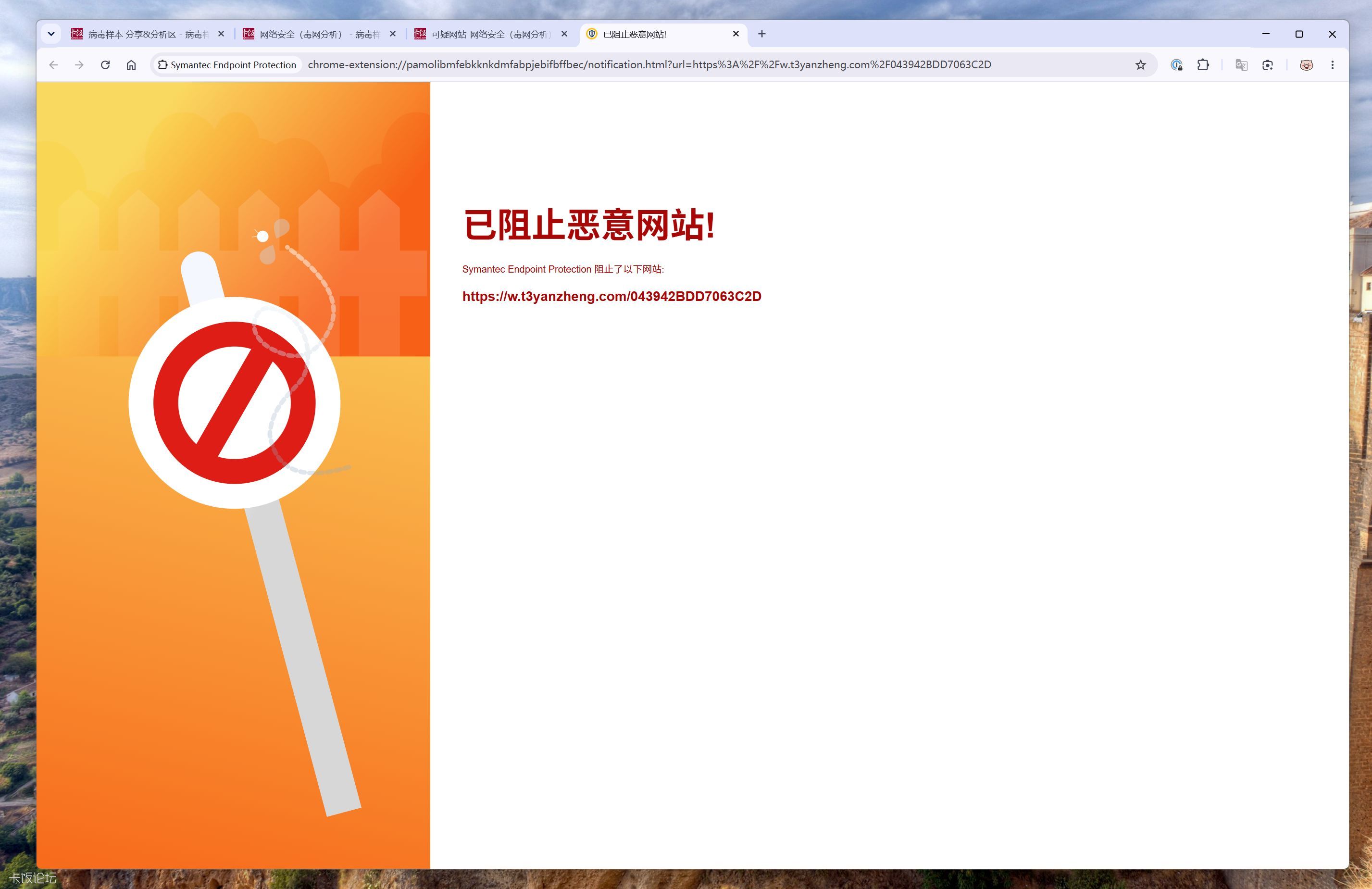This screenshot has height=889, width=1372.
Task: Select the 已阻止恶意网站! tab
Action: click(663, 34)
